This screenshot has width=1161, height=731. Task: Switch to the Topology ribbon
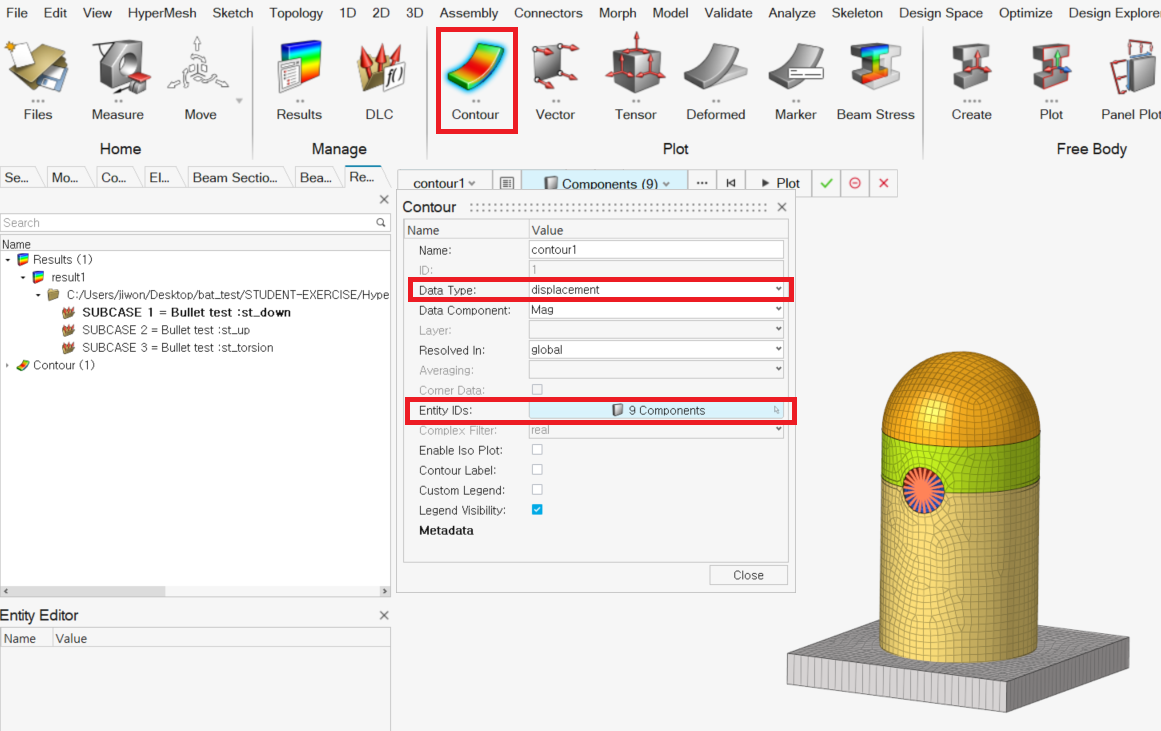click(295, 13)
